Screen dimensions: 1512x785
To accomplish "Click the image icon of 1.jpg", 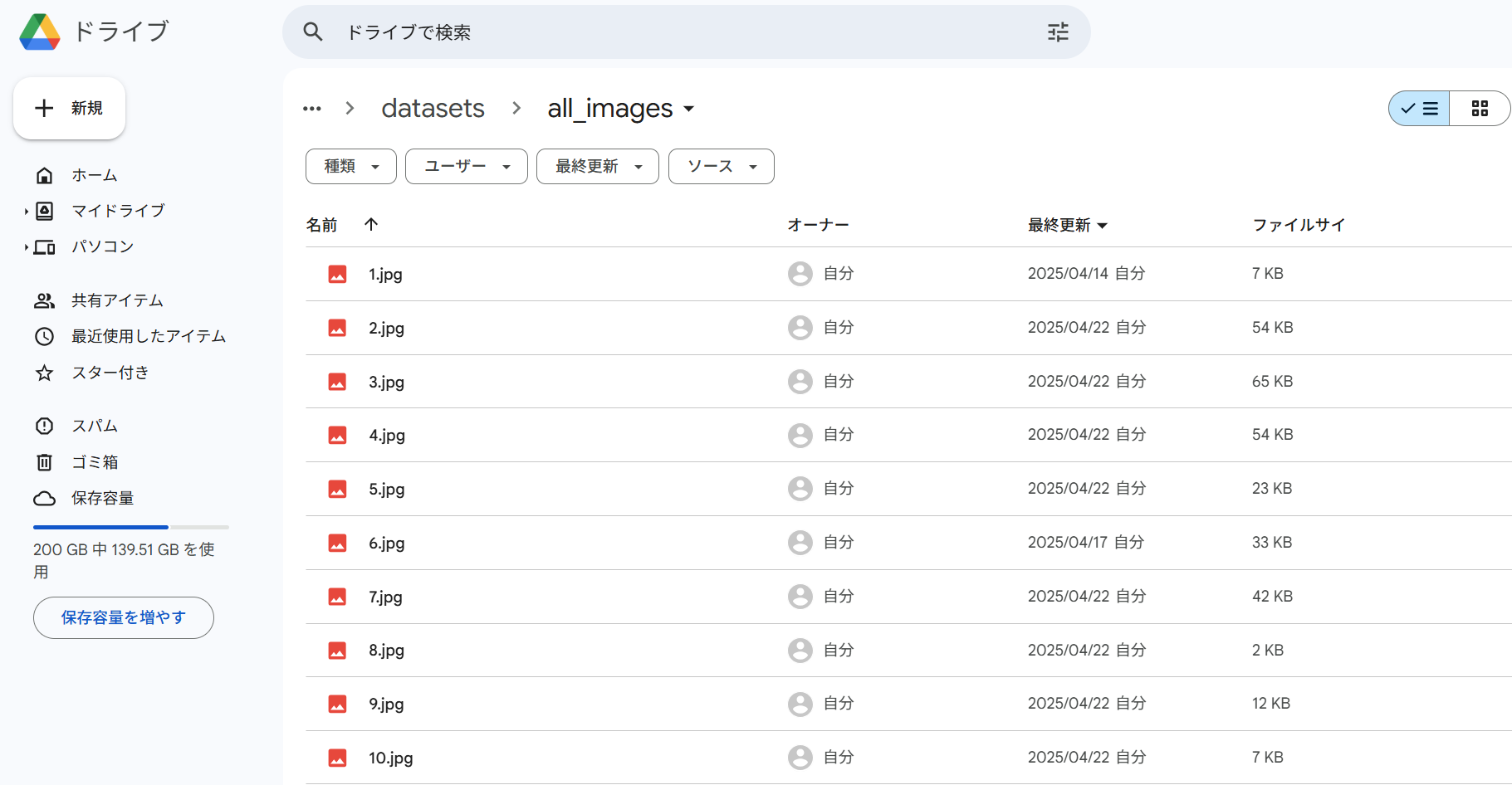I will (337, 274).
